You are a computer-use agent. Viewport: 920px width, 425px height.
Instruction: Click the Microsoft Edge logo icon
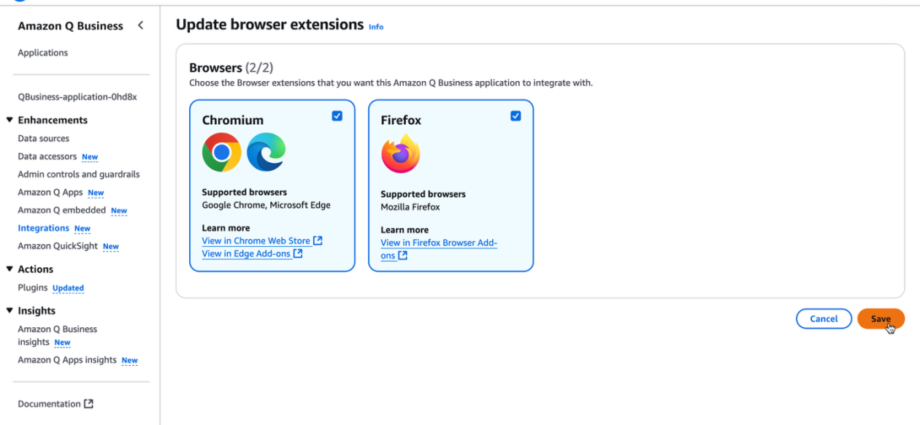(x=266, y=152)
